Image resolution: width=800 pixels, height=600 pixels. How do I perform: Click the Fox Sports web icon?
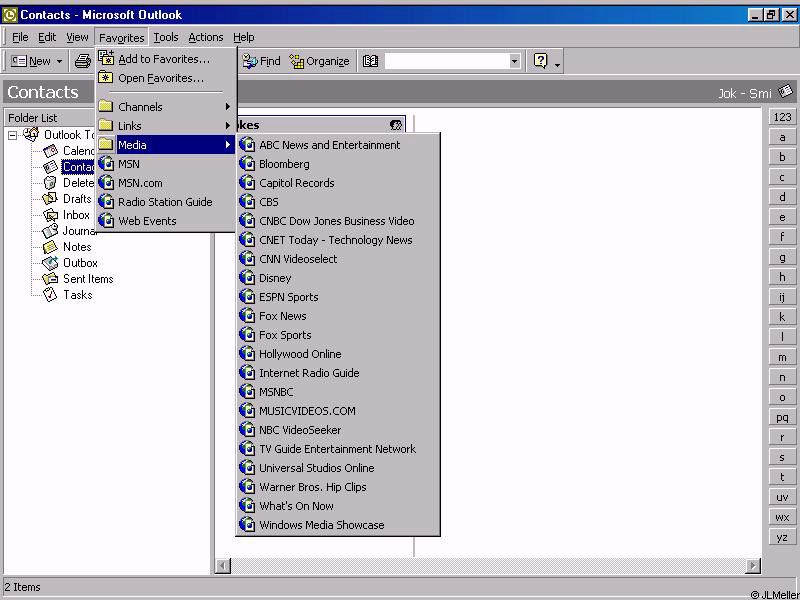click(x=247, y=335)
